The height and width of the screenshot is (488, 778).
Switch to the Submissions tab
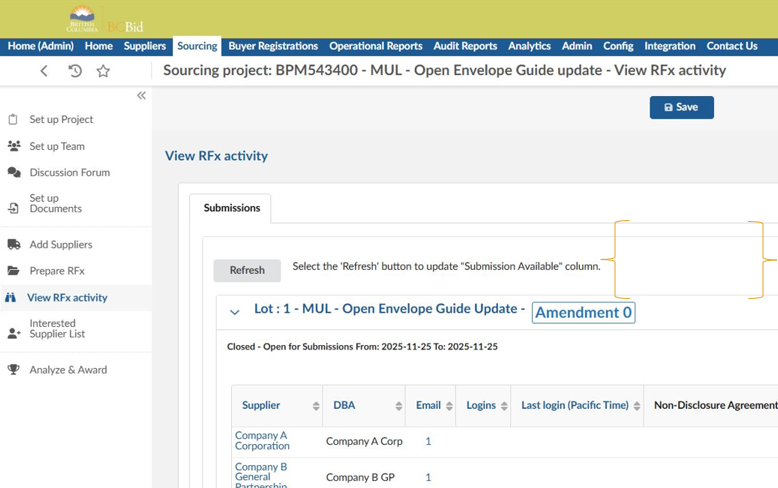coord(231,208)
